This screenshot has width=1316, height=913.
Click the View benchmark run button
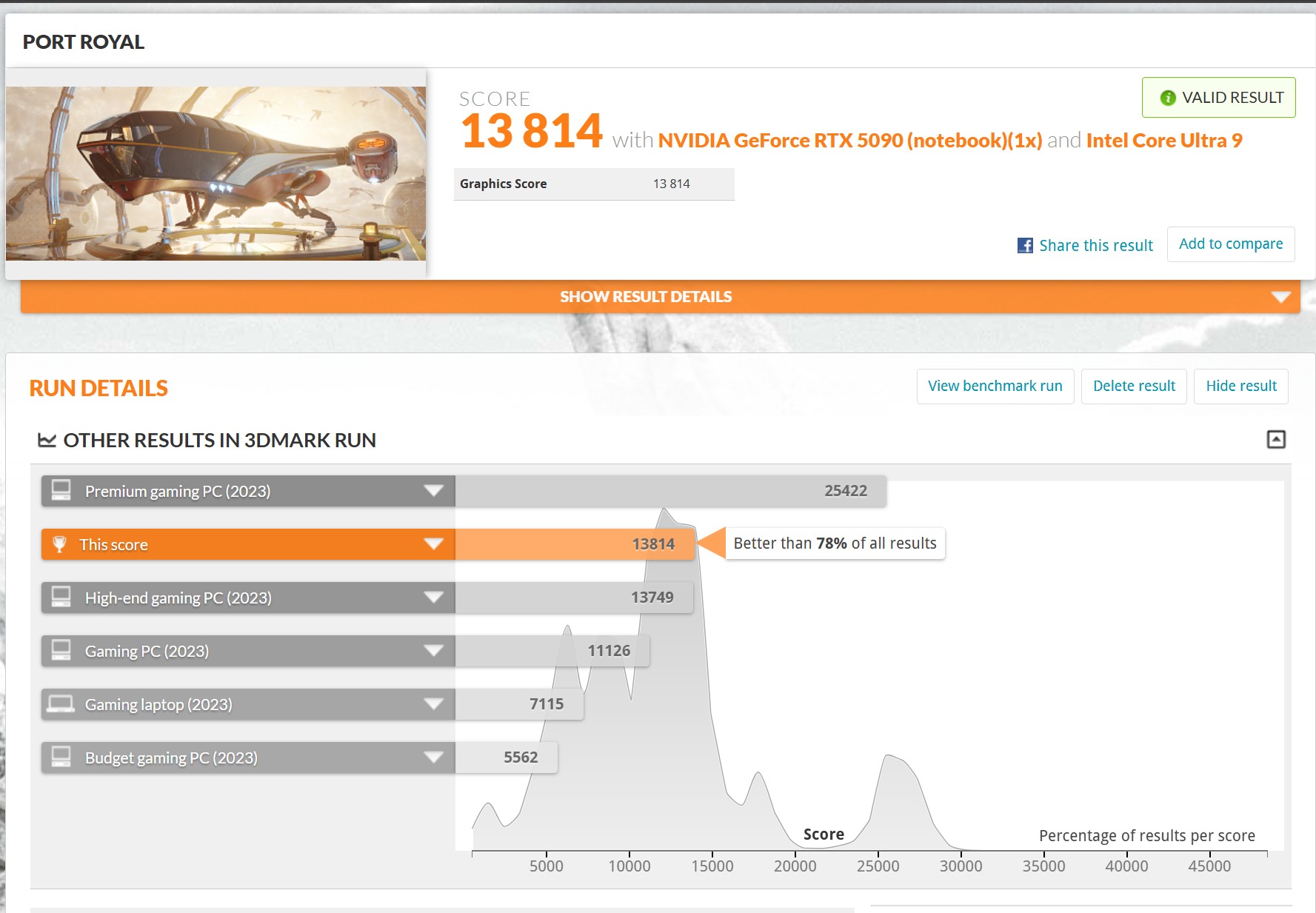[995, 387]
